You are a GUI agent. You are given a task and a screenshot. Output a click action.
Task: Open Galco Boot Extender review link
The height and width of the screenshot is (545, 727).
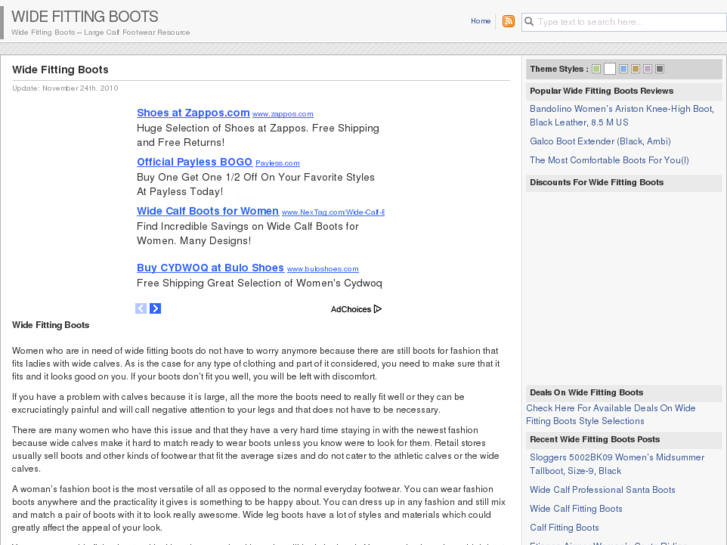click(x=600, y=141)
